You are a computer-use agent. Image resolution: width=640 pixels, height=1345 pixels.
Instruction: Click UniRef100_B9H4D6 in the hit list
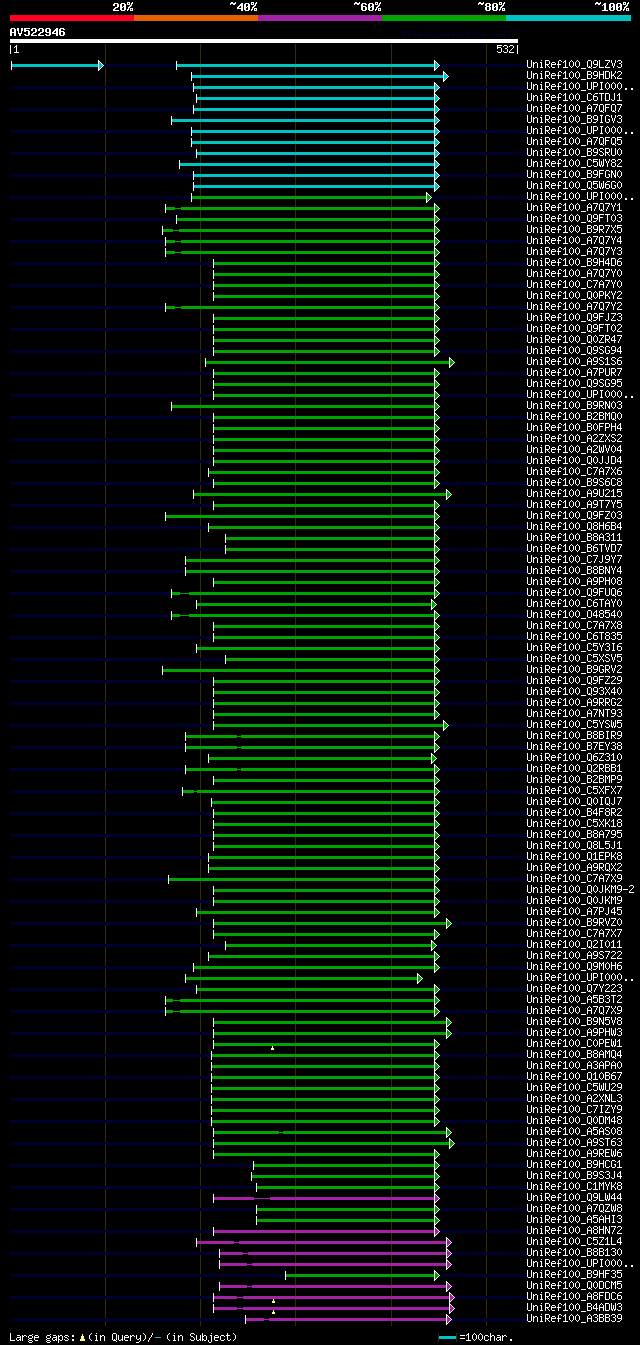pos(574,263)
